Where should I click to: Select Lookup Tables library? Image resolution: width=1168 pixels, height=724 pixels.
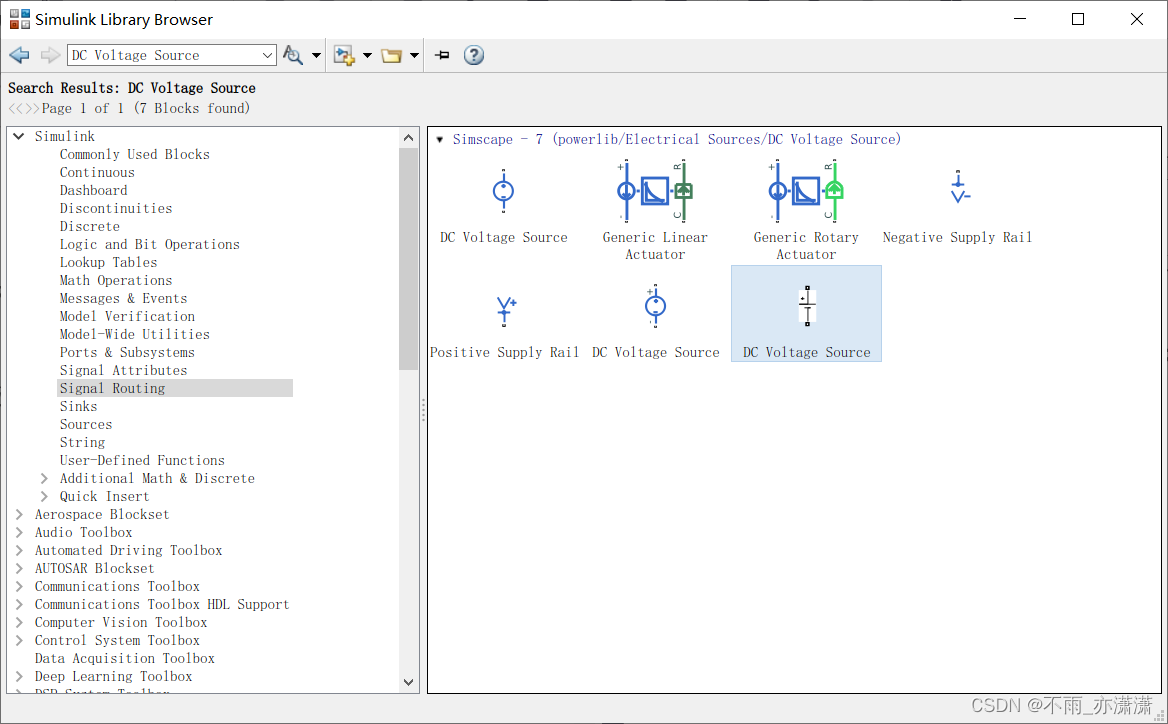pos(108,262)
